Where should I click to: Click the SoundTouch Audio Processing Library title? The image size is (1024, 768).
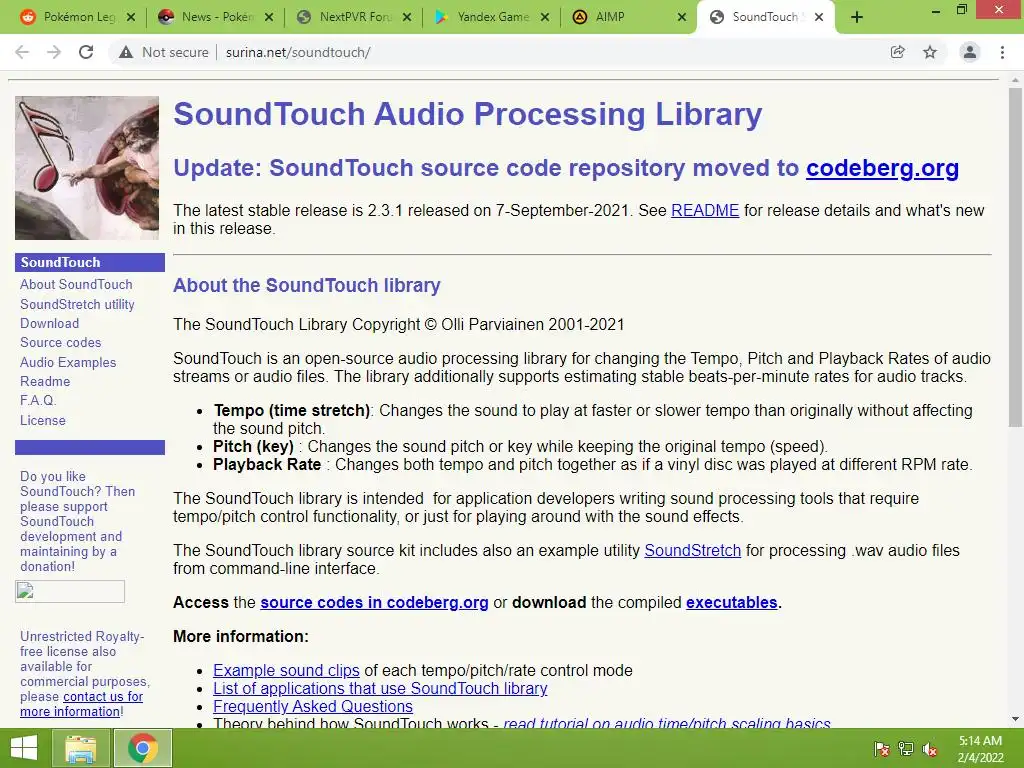pyautogui.click(x=468, y=114)
